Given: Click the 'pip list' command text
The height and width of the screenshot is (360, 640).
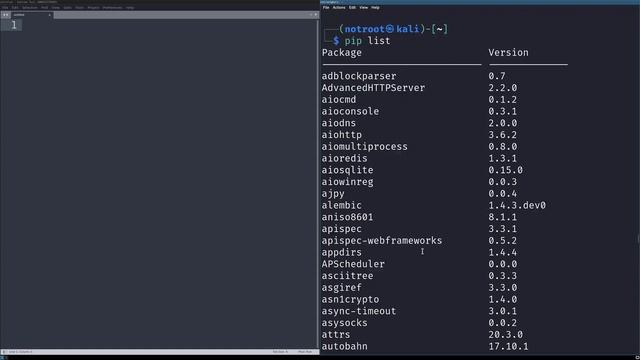Looking at the screenshot, I should pyautogui.click(x=367, y=41).
